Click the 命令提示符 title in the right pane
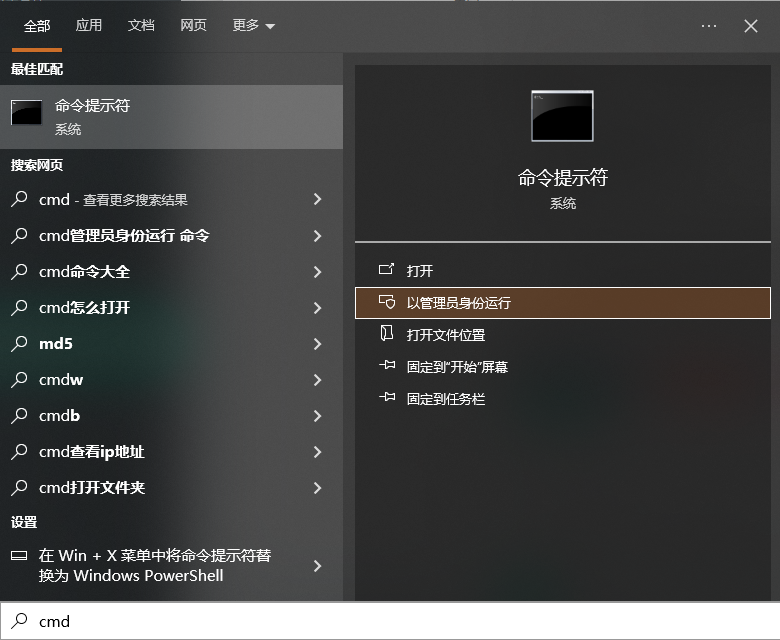Image resolution: width=780 pixels, height=640 pixels. (563, 177)
